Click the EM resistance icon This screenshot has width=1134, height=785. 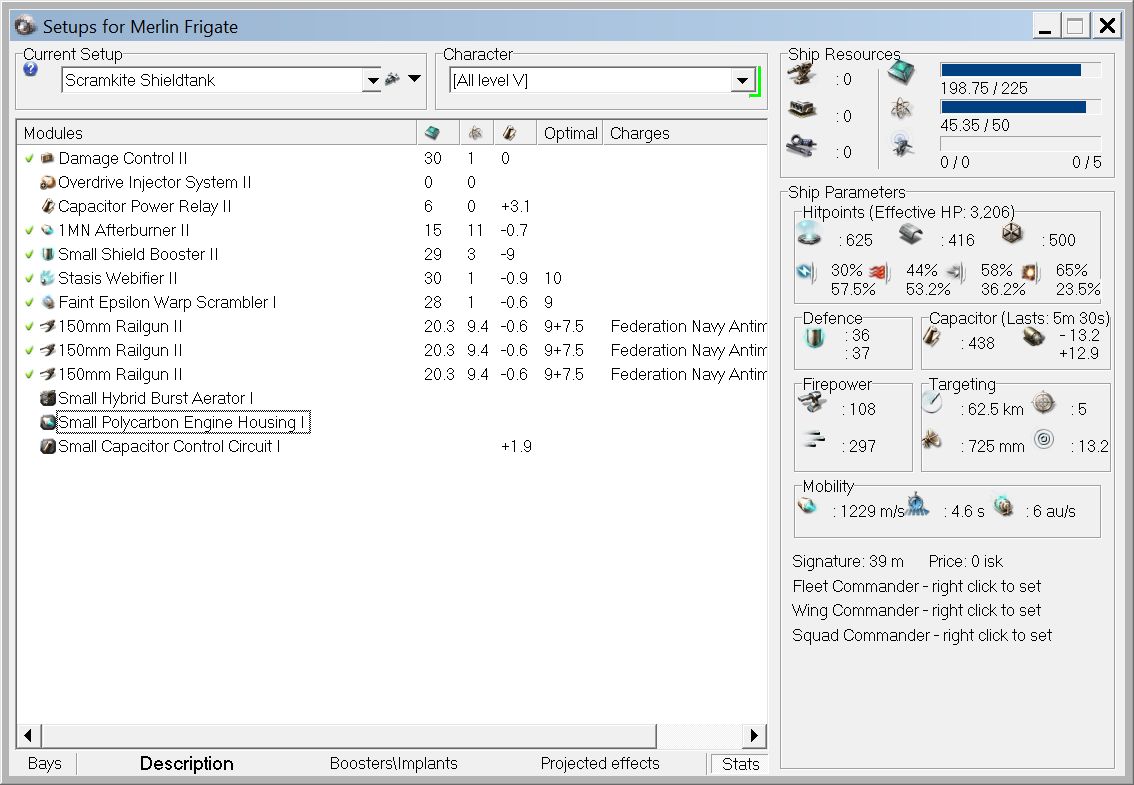(x=806, y=272)
